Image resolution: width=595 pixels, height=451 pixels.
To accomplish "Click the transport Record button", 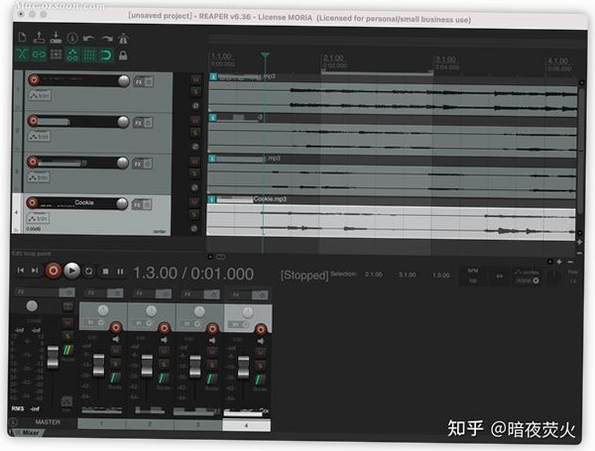I will pyautogui.click(x=54, y=270).
